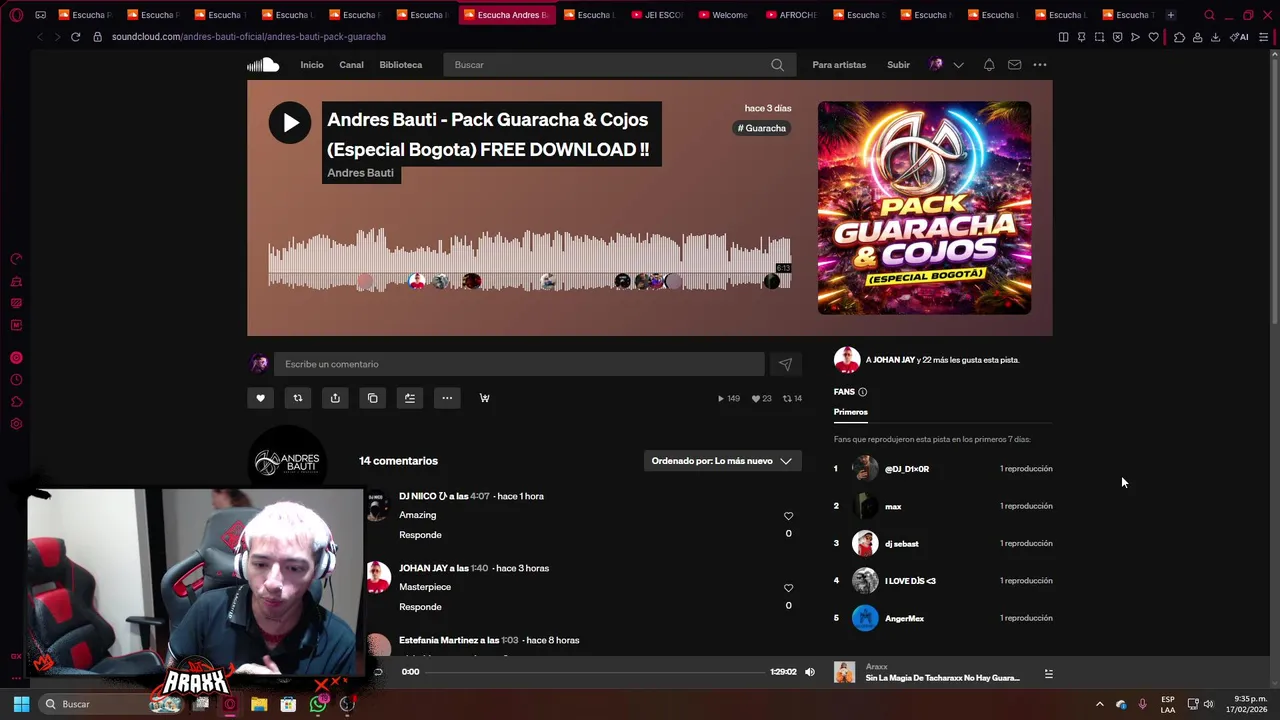Open the more options ellipsis under the track

[x=447, y=398]
